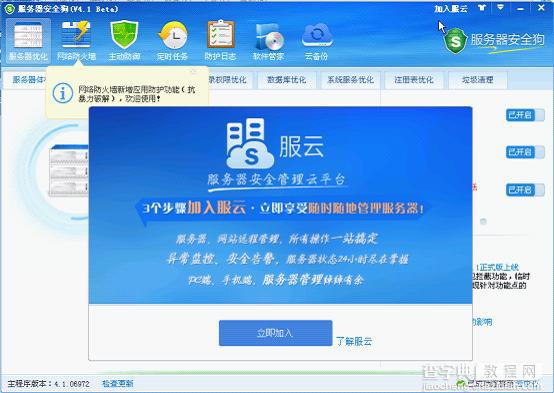Click the server rack image on left

pyautogui.click(x=69, y=170)
